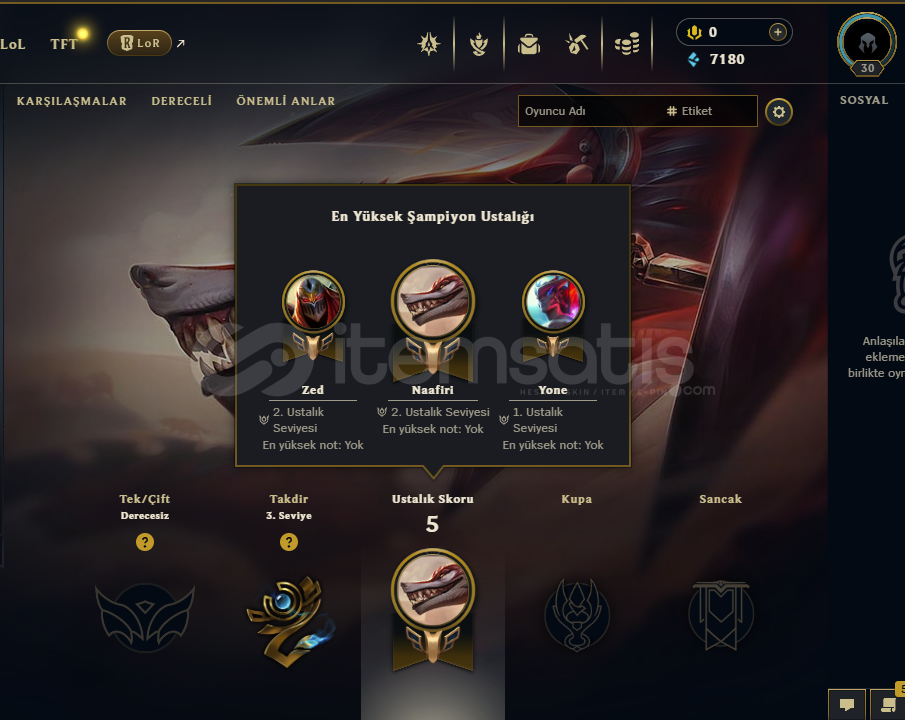This screenshot has height=720, width=905.
Task: Open the Challenges laurel icon
Action: (478, 44)
